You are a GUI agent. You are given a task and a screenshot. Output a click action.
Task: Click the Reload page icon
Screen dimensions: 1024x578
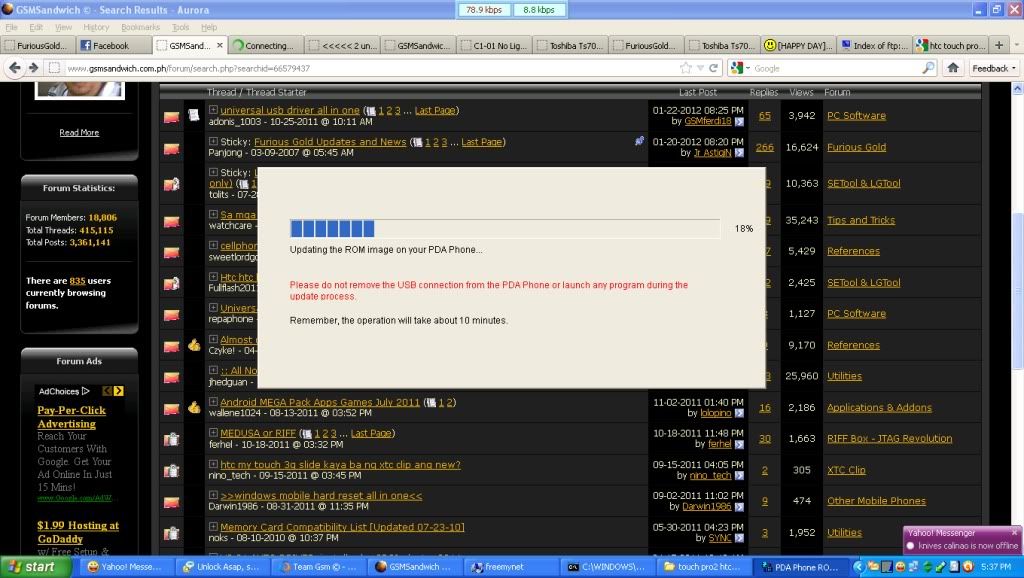pos(713,68)
